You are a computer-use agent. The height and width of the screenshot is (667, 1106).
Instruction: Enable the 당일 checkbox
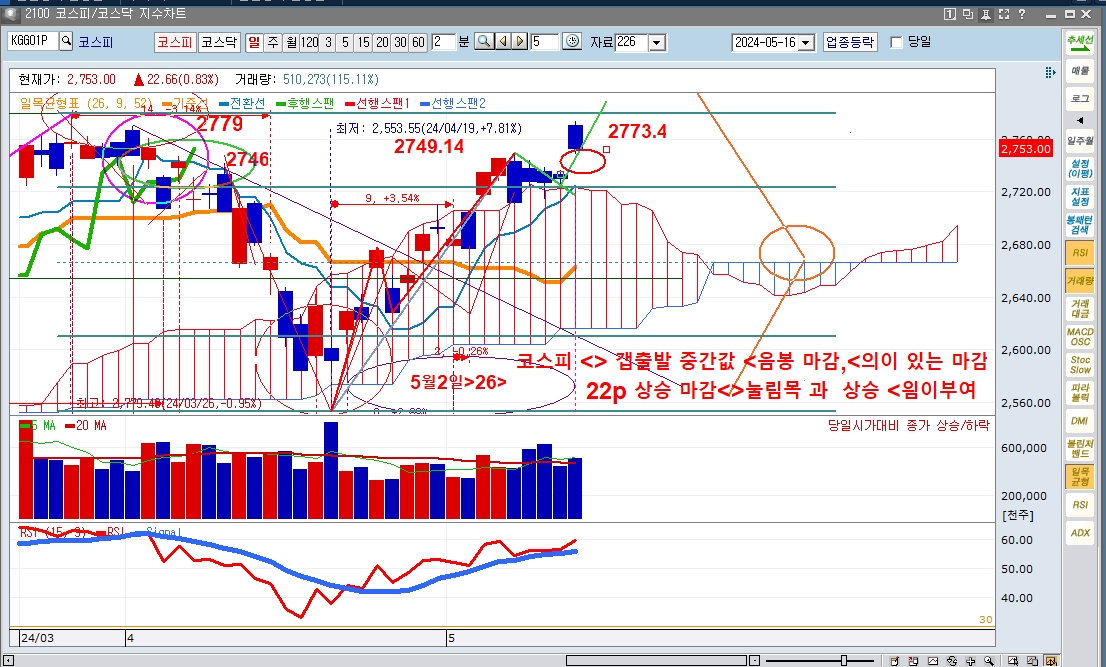pyautogui.click(x=896, y=42)
